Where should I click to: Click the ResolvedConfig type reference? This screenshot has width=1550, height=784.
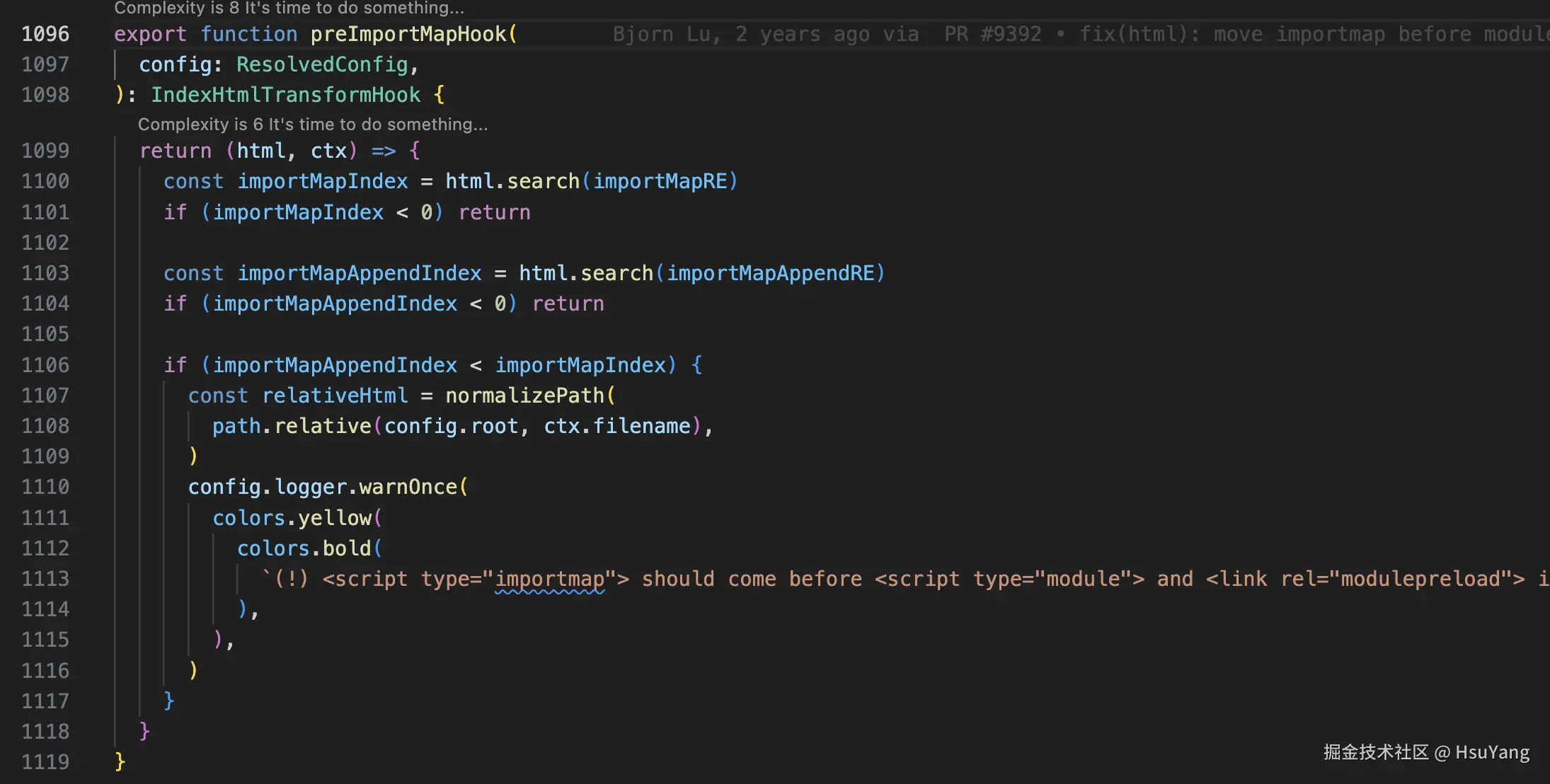tap(322, 65)
